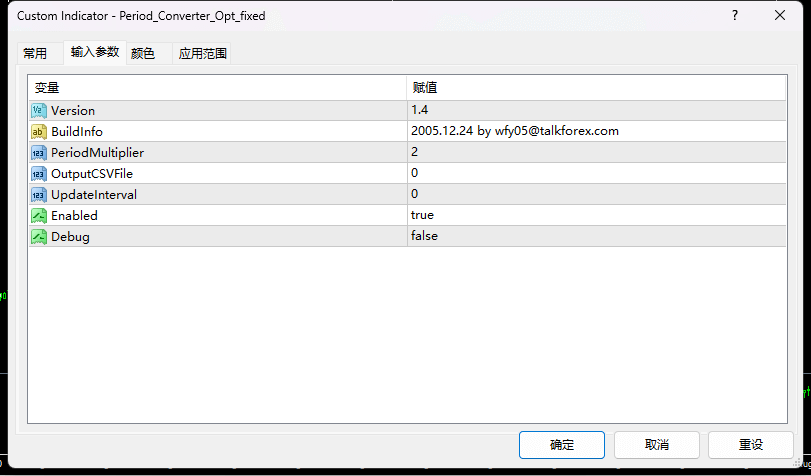Viewport: 811px width, 476px height.
Task: Select the 输入参数 tab
Action: (95, 52)
